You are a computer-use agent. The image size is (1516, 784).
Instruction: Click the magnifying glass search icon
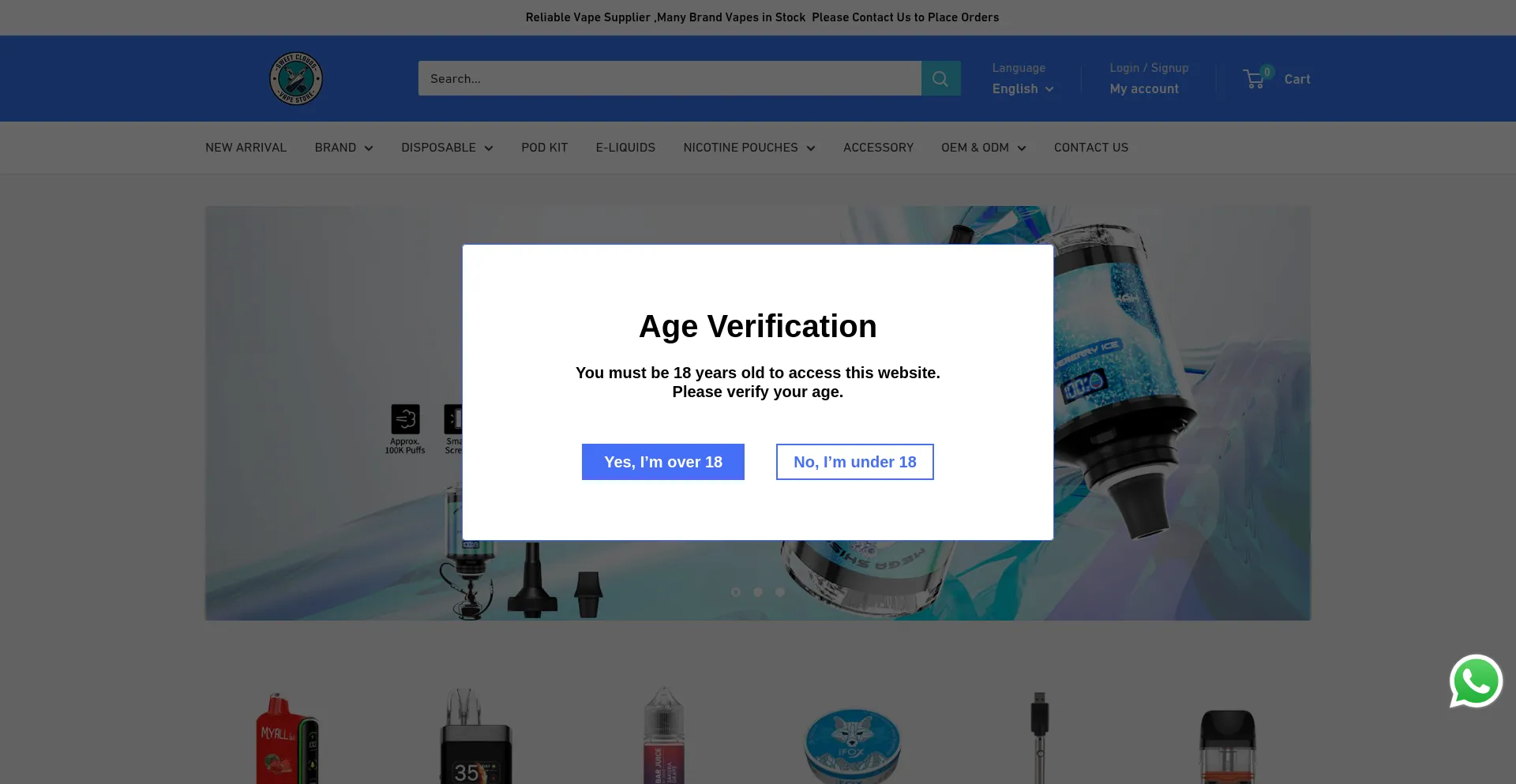(940, 78)
